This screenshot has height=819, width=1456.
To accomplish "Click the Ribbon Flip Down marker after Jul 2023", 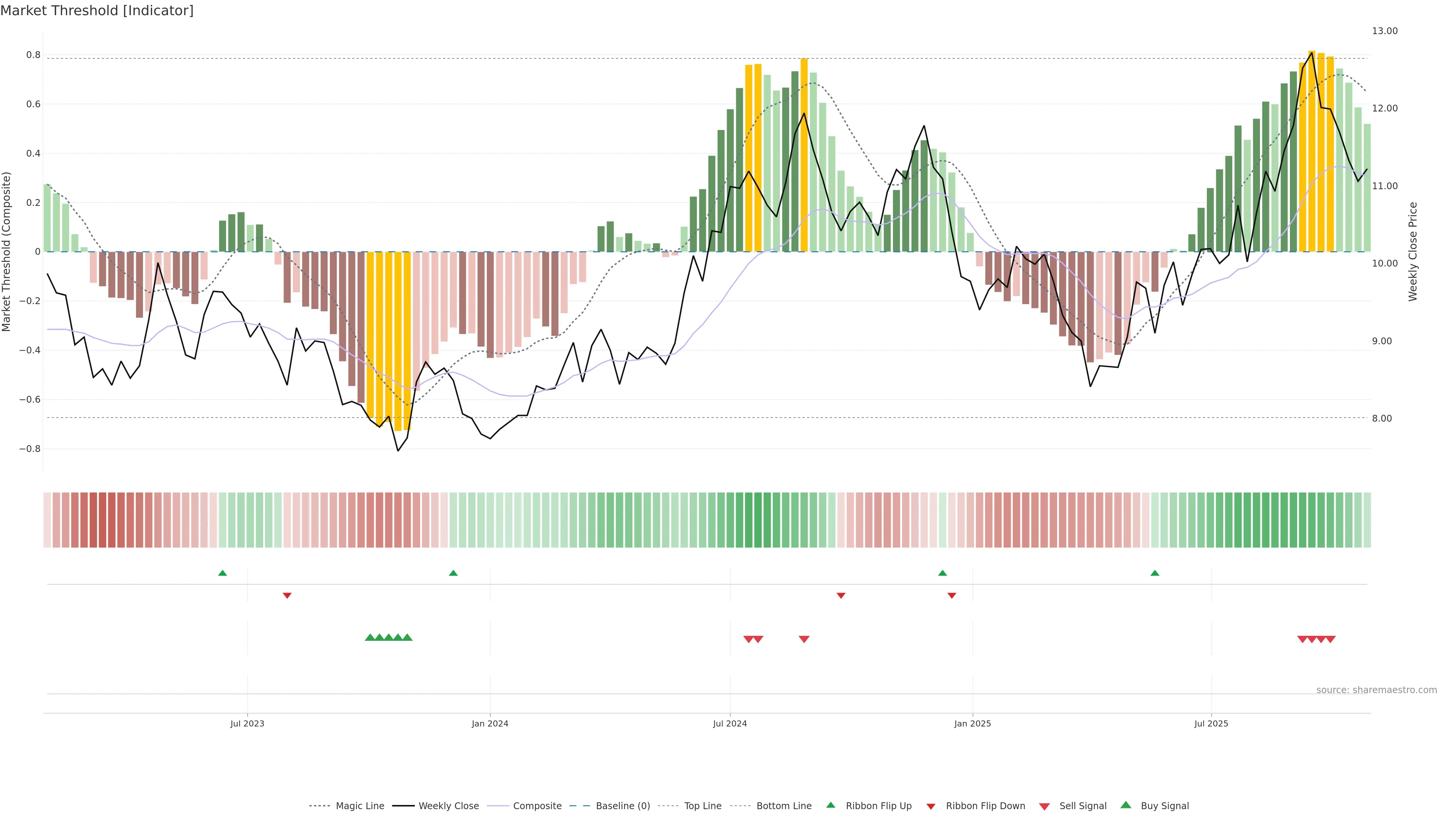I will click(287, 595).
